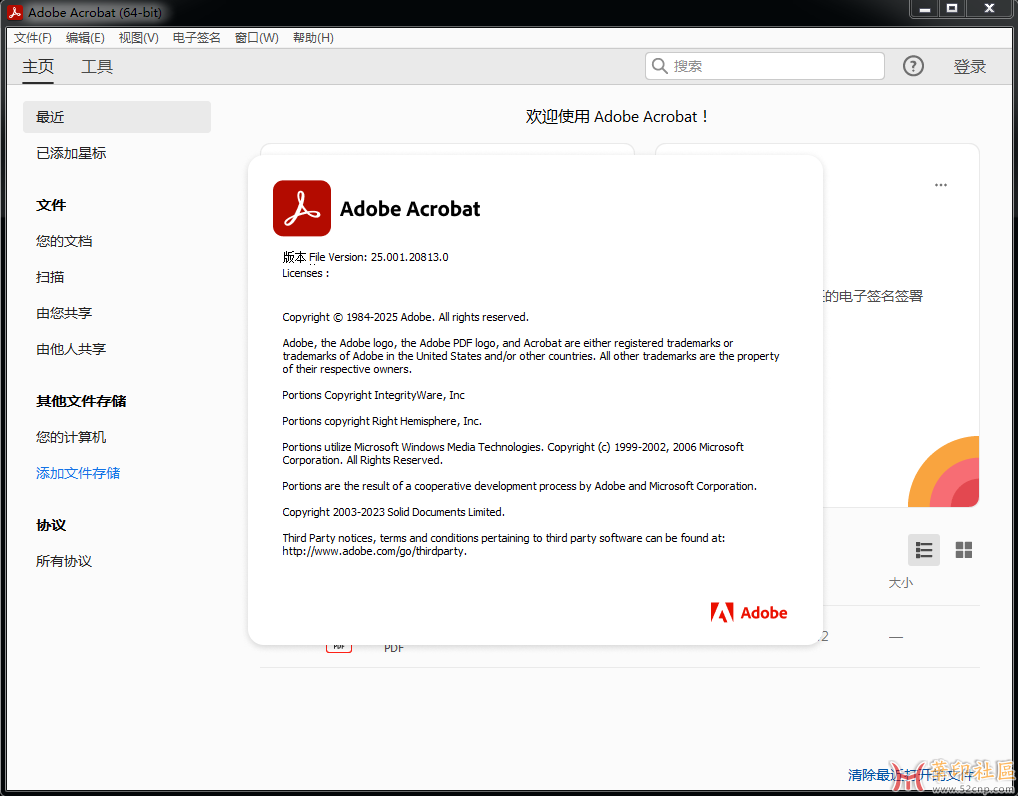Open the 文件(F) menu
Viewport: 1018px width, 796px height.
[x=33, y=38]
